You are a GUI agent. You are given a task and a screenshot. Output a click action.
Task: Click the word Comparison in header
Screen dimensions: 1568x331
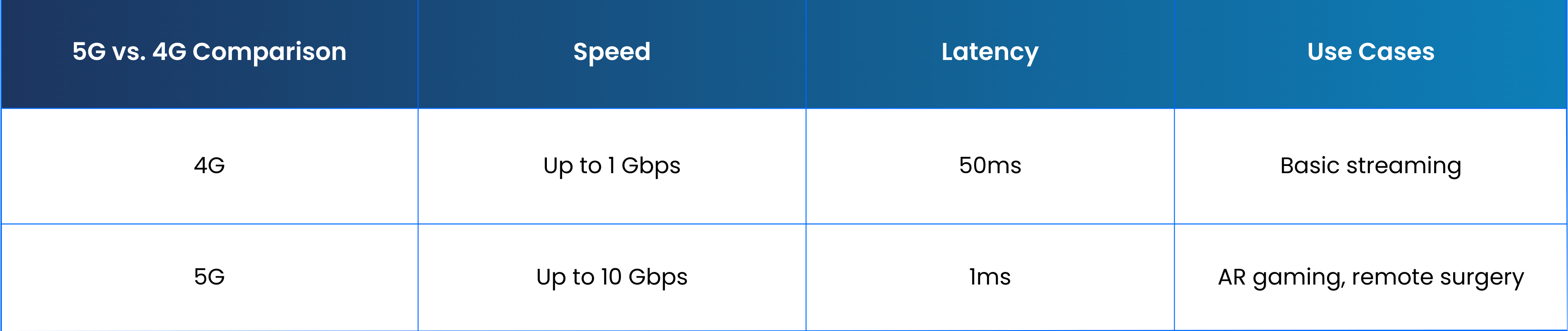click(x=269, y=52)
